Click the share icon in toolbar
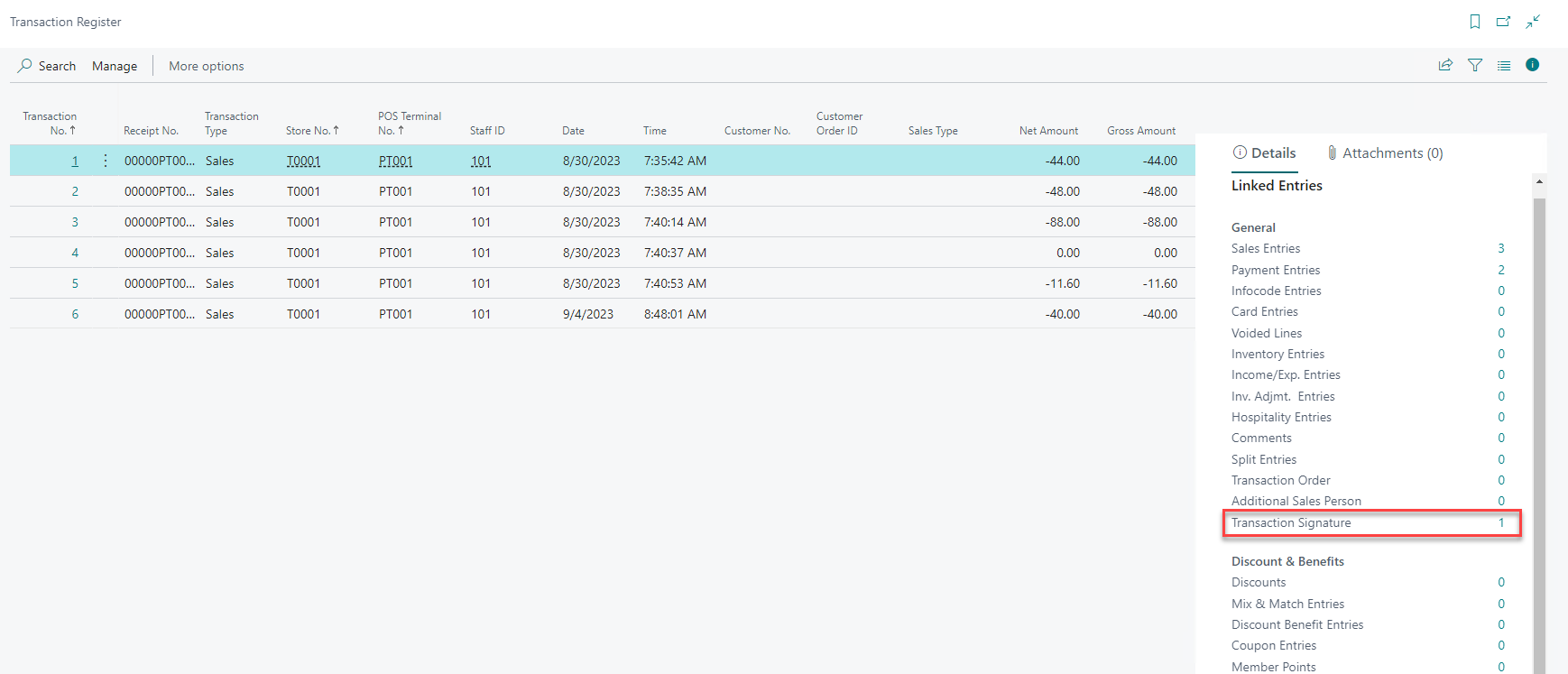This screenshot has height=674, width=1568. click(x=1445, y=65)
